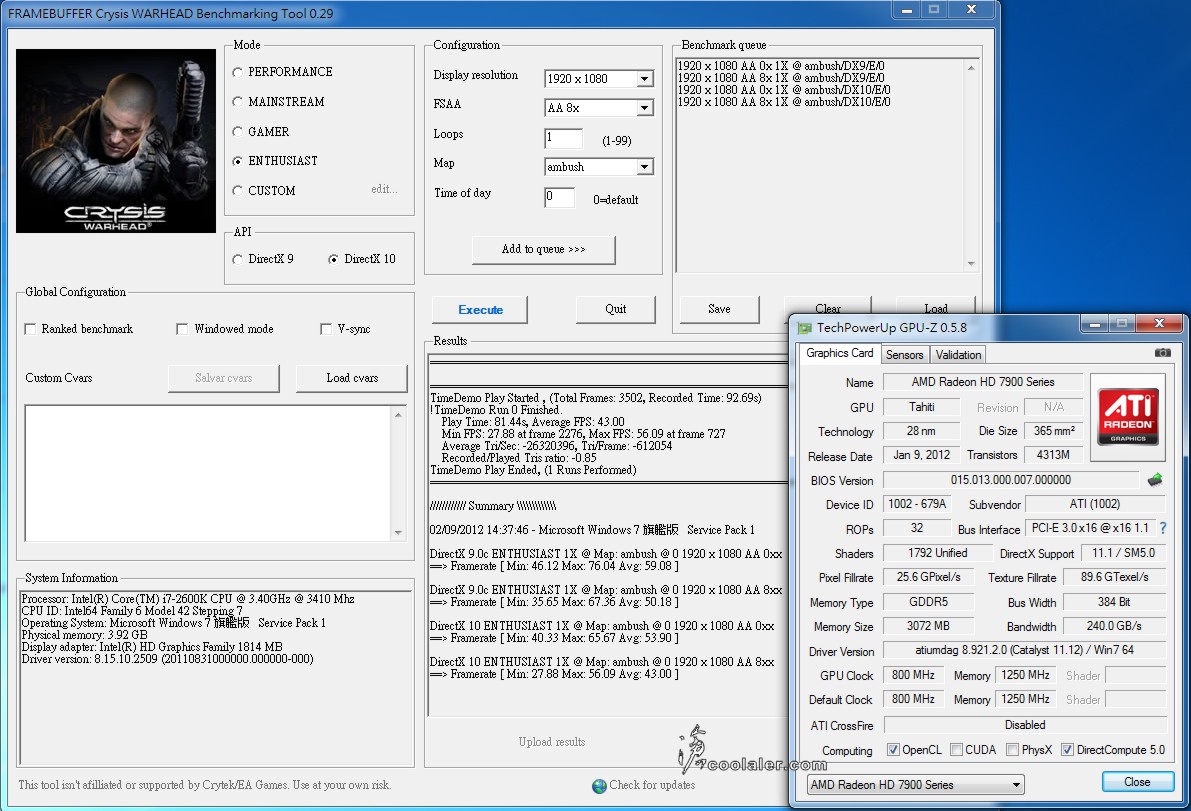
Task: Click the Benchmark queue scrollbar down arrow
Action: (x=971, y=264)
